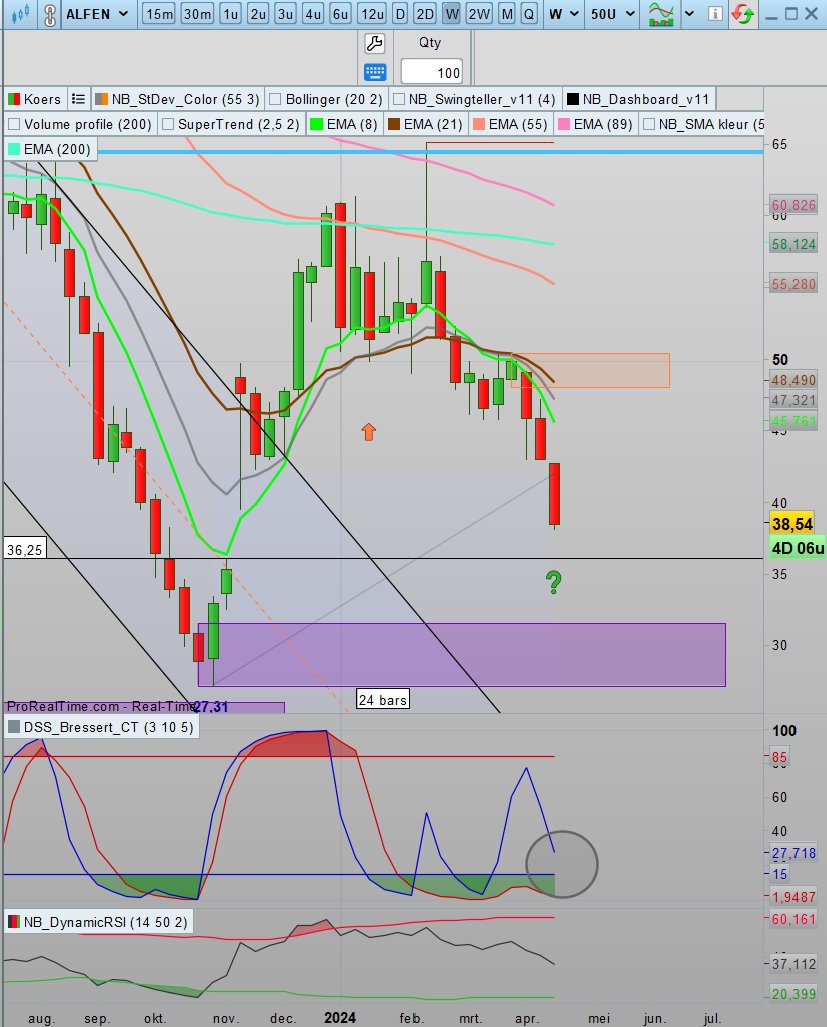Click the blue grid icon under the wrench
This screenshot has width=827, height=1027.
pyautogui.click(x=374, y=72)
